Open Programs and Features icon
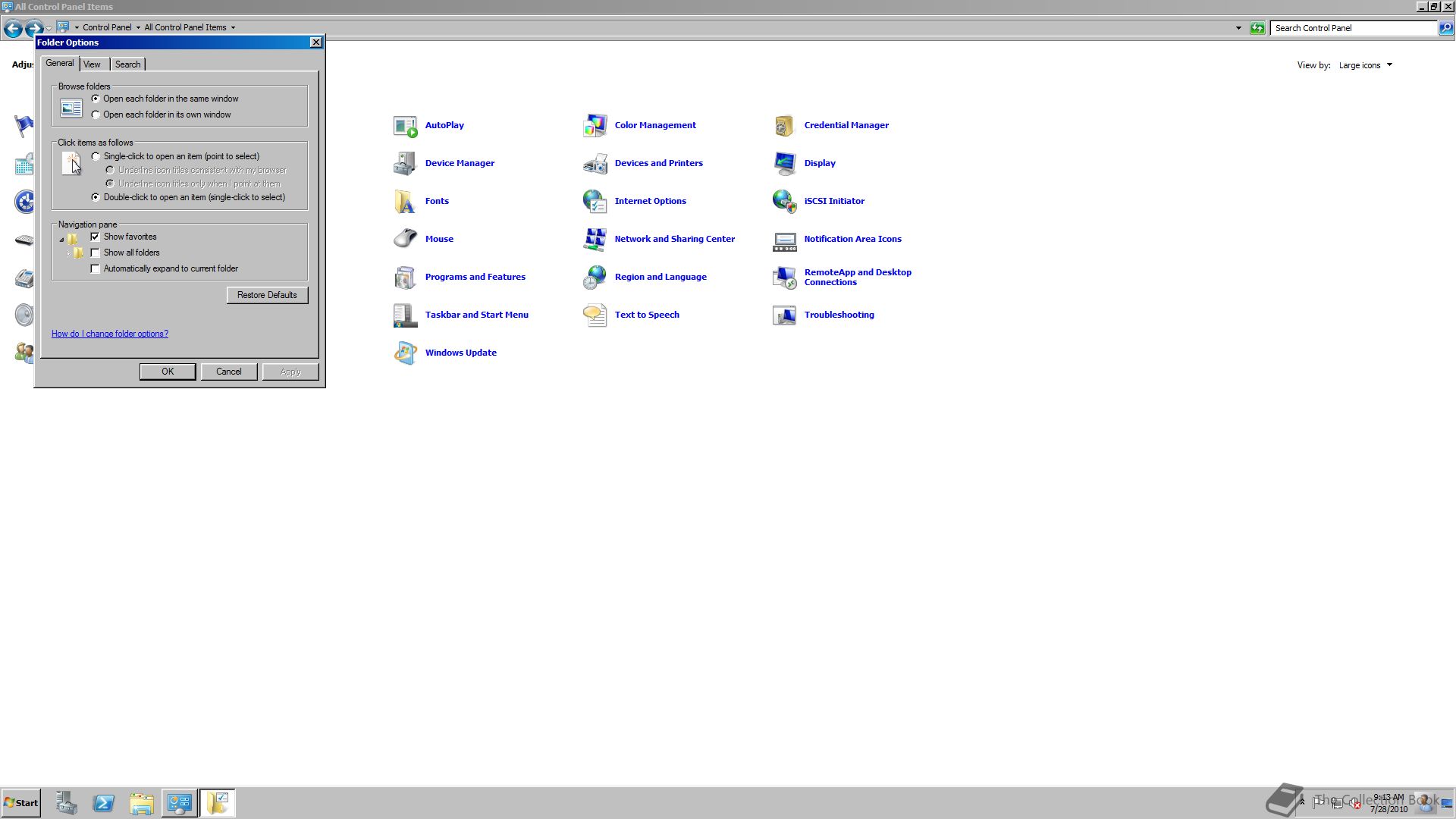Image resolution: width=1456 pixels, height=819 pixels. (x=406, y=278)
